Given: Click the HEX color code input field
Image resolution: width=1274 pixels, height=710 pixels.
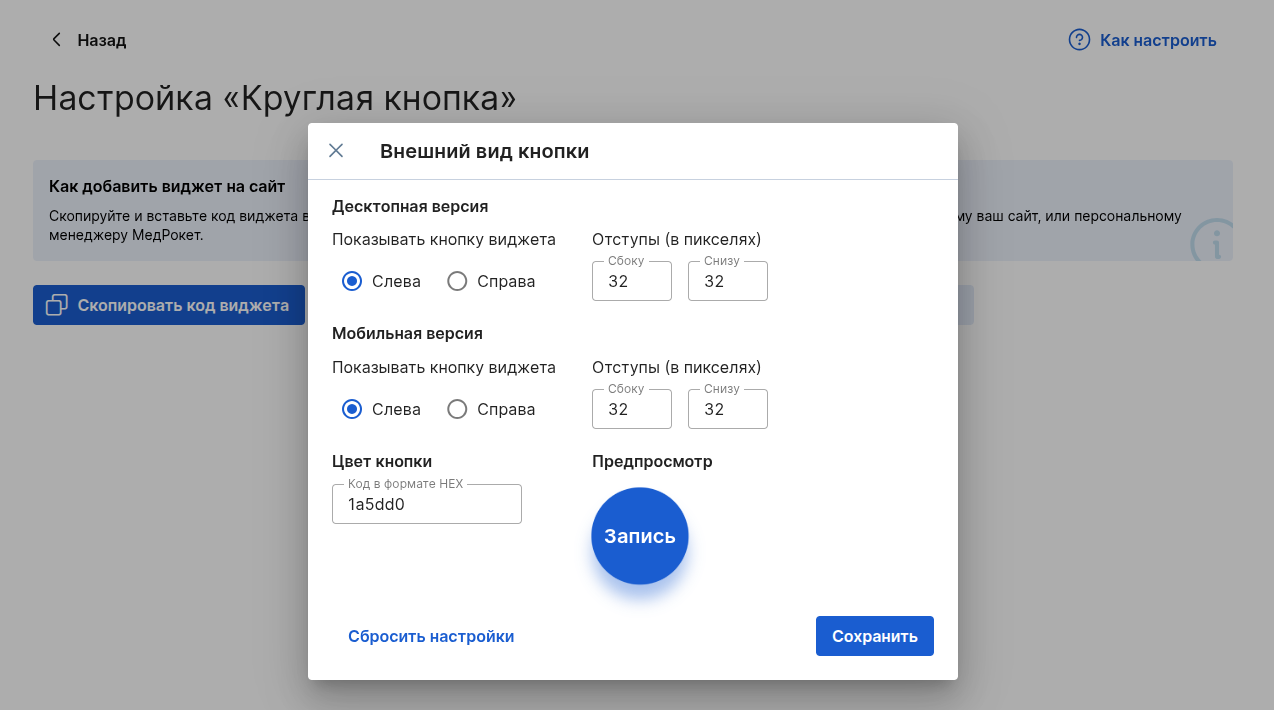Looking at the screenshot, I should pyautogui.click(x=427, y=504).
